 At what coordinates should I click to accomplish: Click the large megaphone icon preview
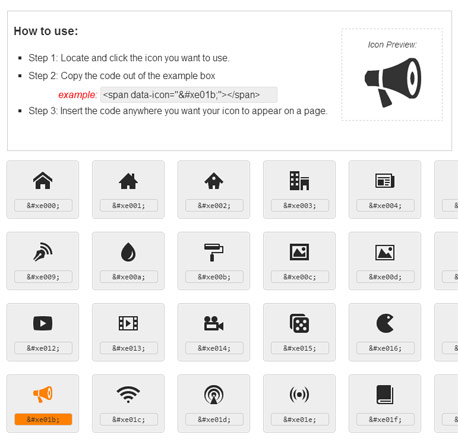[393, 82]
